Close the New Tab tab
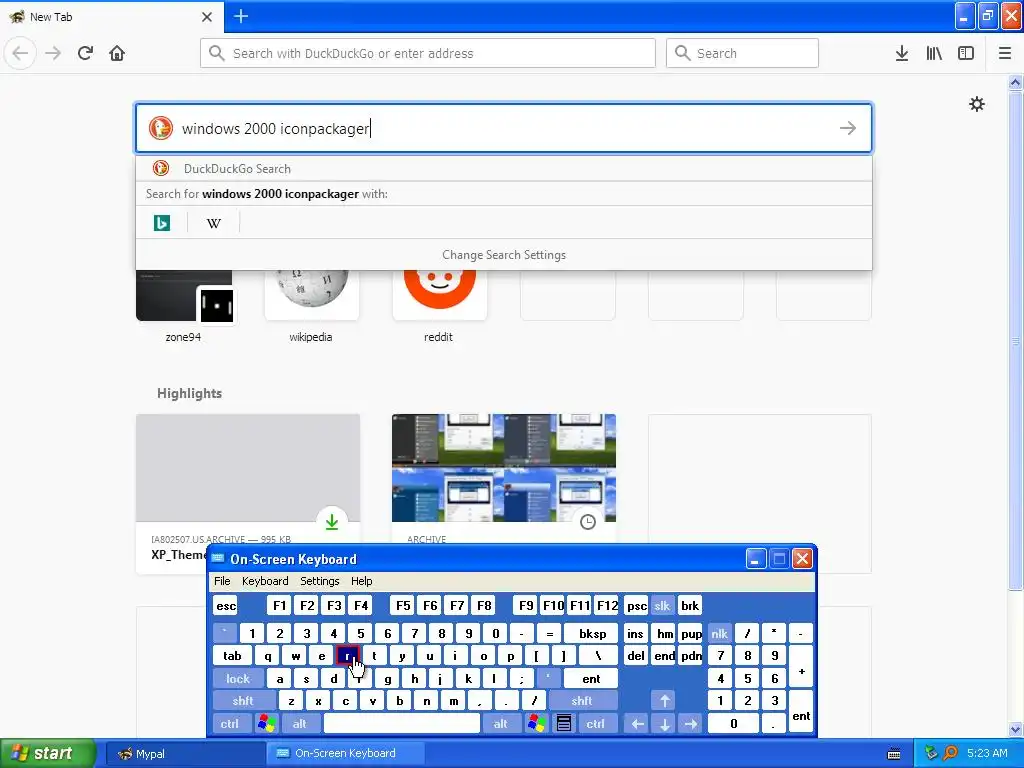Screen dimensions: 1024x768 pyautogui.click(x=207, y=17)
